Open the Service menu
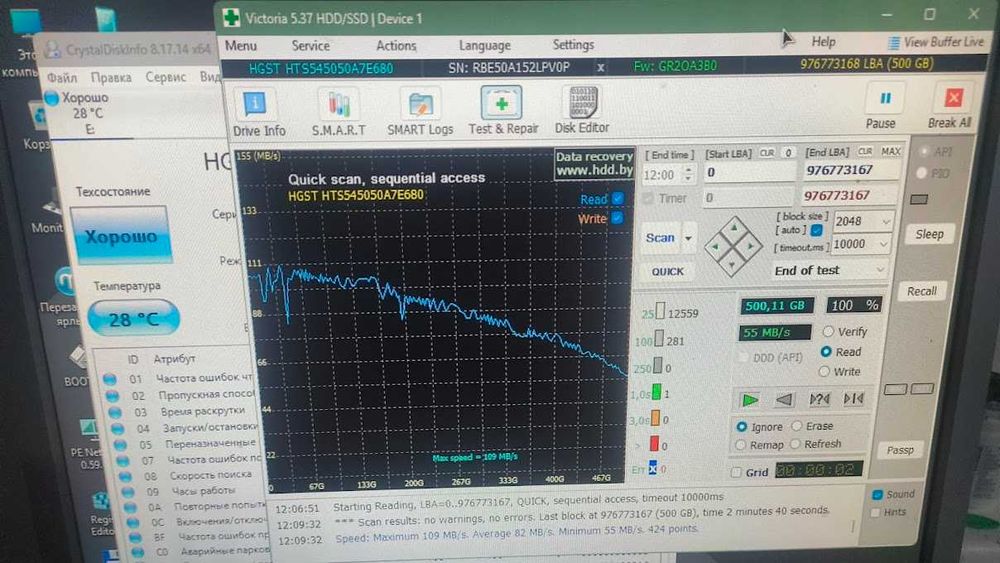This screenshot has height=563, width=1000. click(x=311, y=46)
